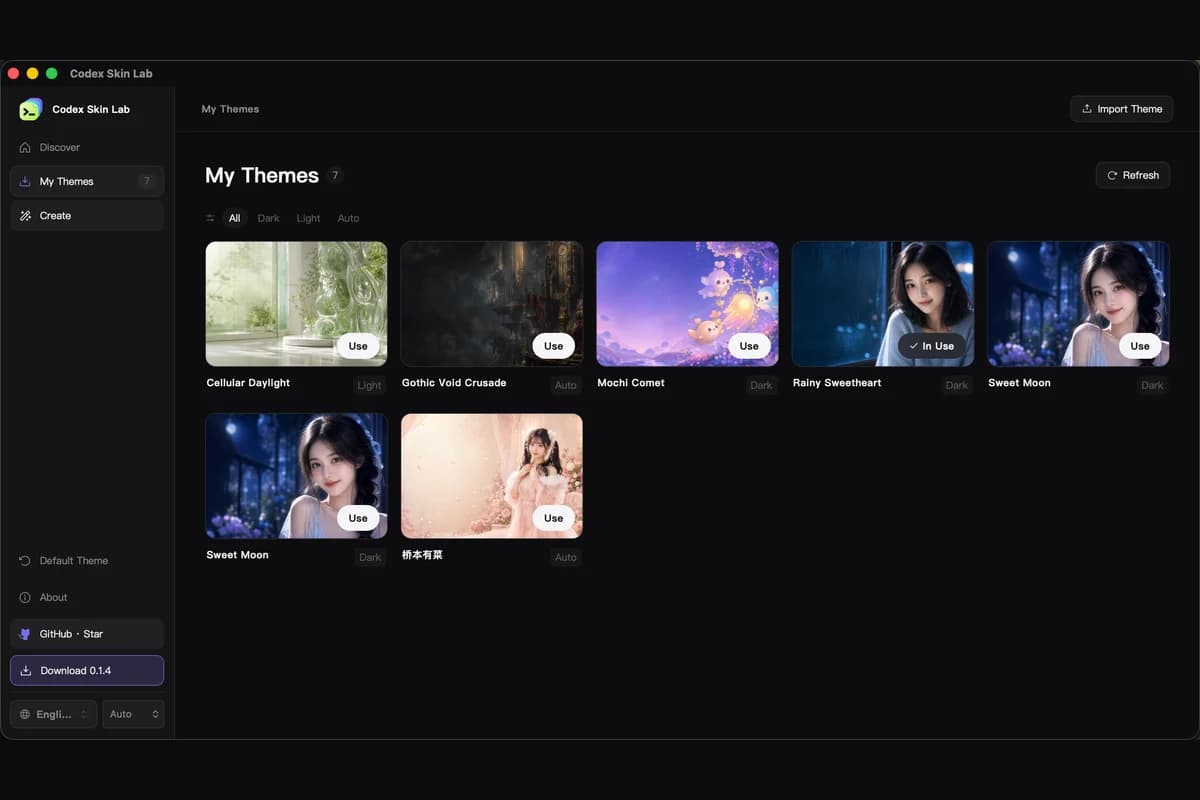
Task: Click the Create magic wand icon
Action: [25, 215]
